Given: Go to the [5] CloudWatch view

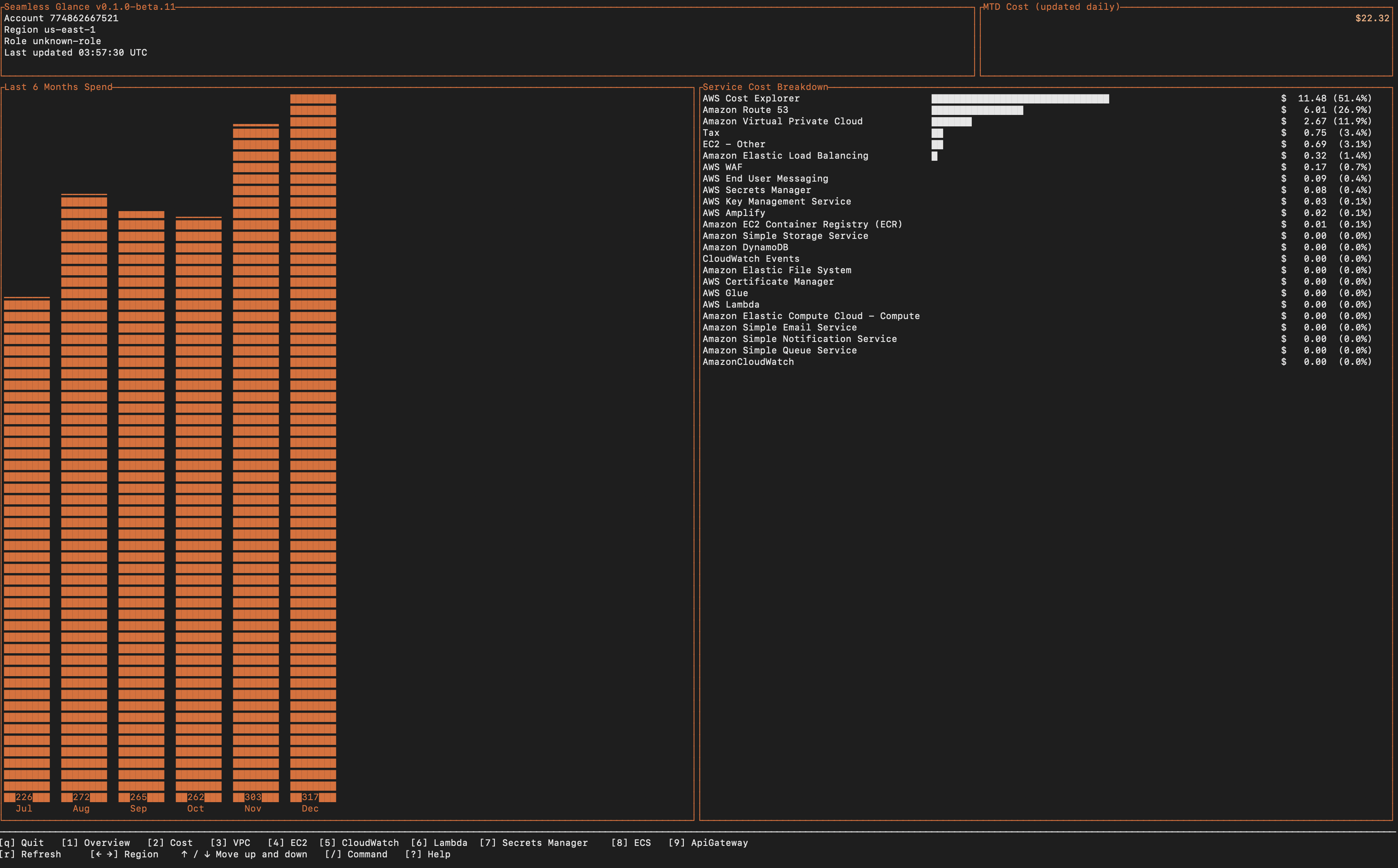Looking at the screenshot, I should [x=359, y=843].
